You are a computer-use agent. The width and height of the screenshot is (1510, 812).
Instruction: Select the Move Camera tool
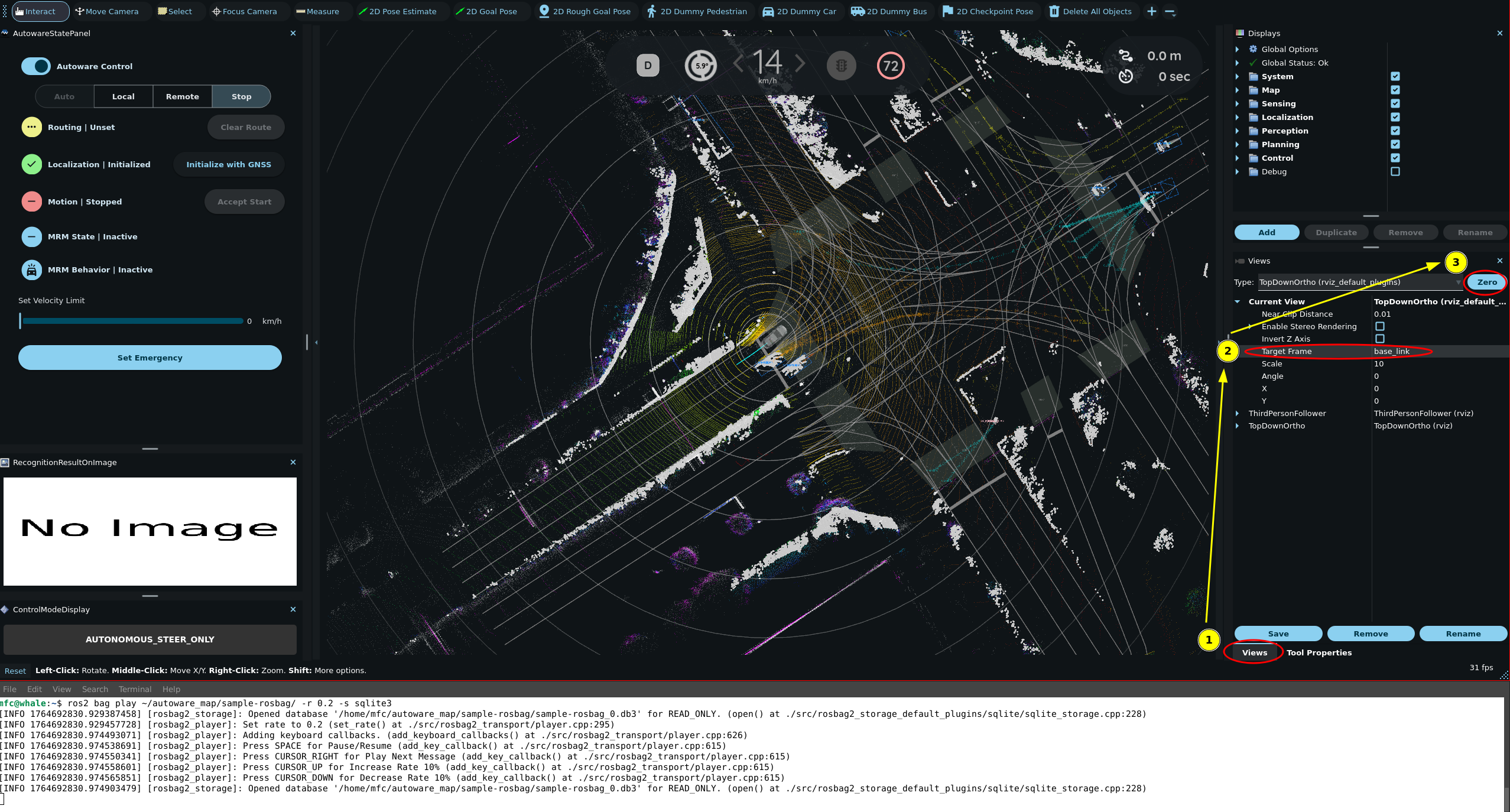pyautogui.click(x=107, y=11)
